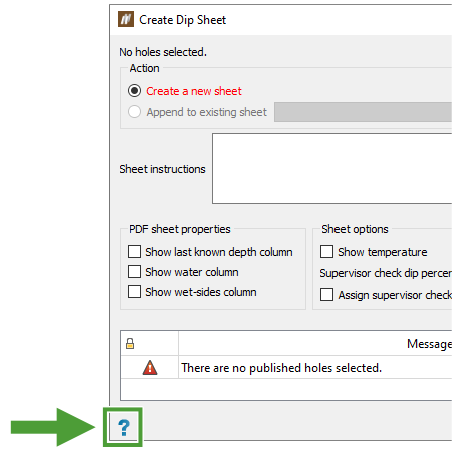Click the Create Dip Sheet app icon
The width and height of the screenshot is (453, 450).
click(x=126, y=19)
